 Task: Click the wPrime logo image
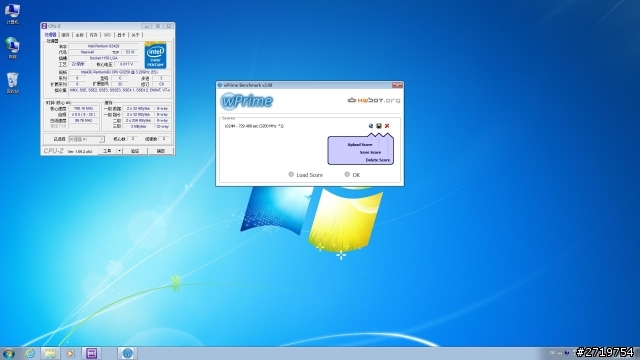[247, 101]
